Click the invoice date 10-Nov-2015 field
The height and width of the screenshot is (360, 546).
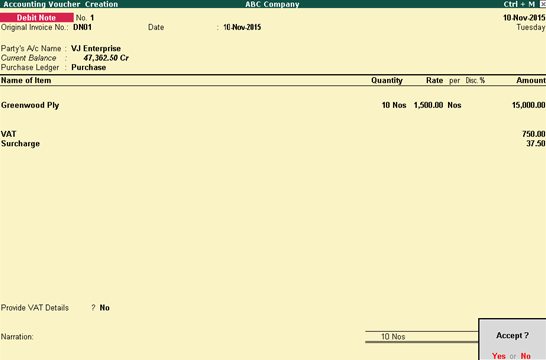242,27
